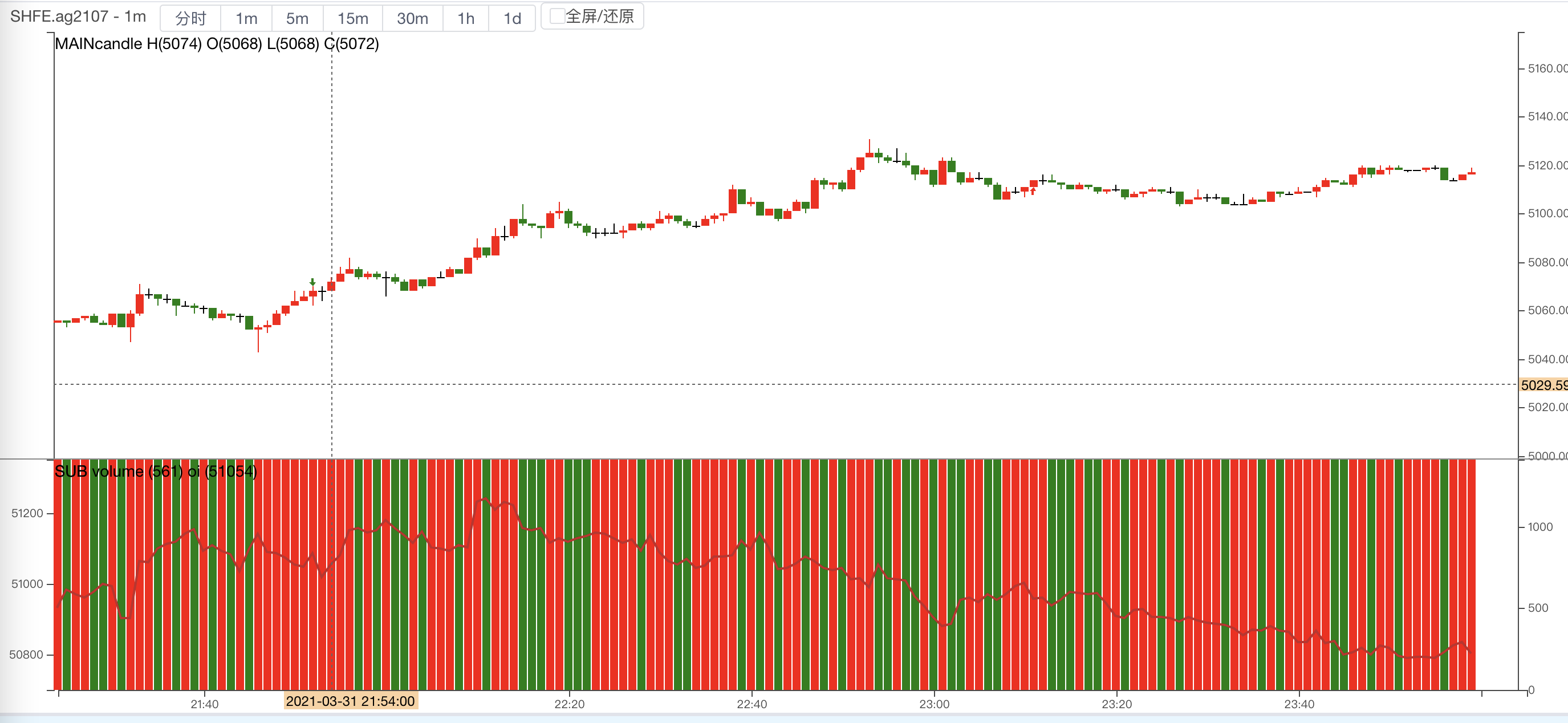Viewport: 1568px width, 723px height.
Task: Switch to the 分时 time-share view
Action: (x=190, y=18)
